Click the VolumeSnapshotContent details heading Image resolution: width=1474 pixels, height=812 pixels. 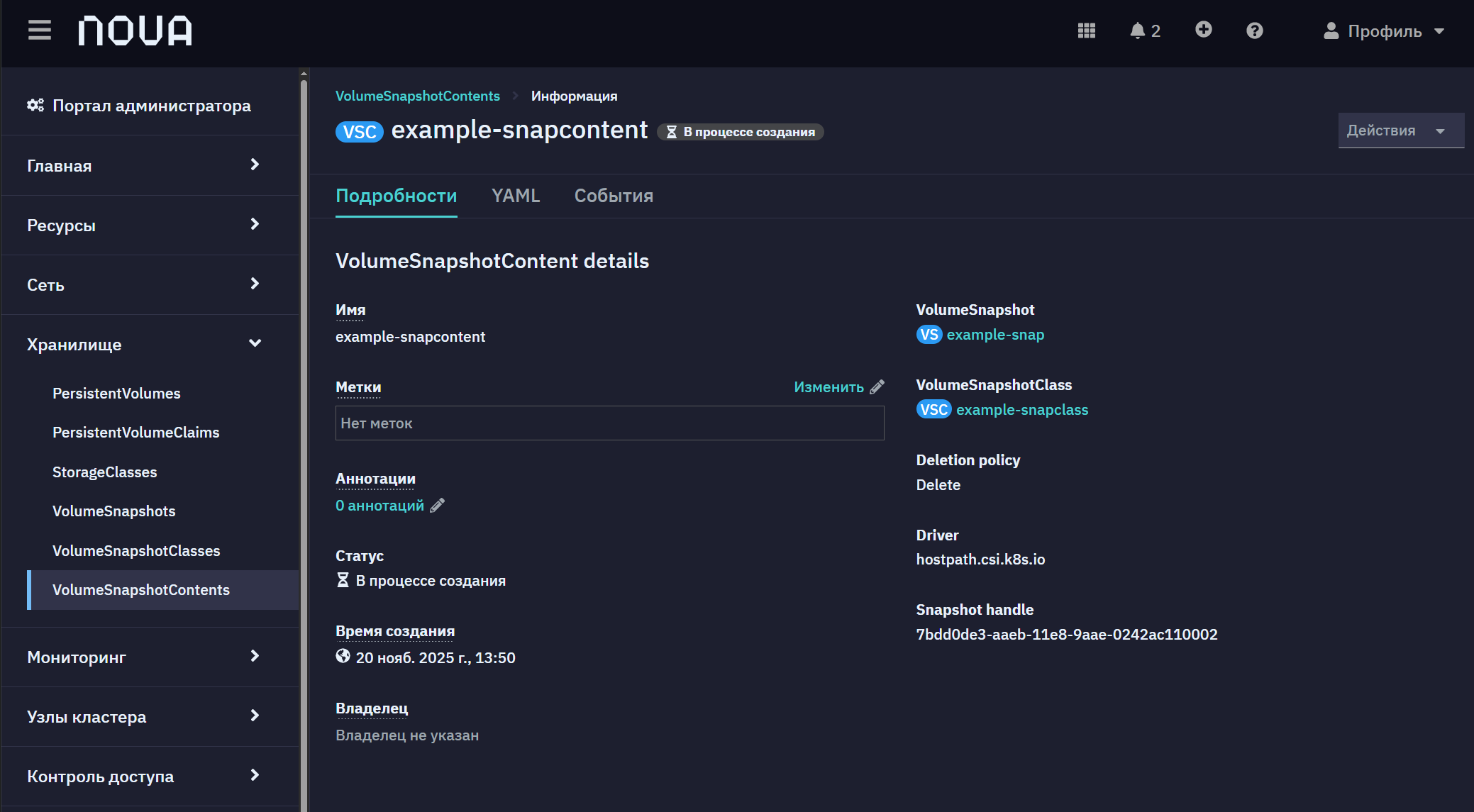pyautogui.click(x=492, y=261)
